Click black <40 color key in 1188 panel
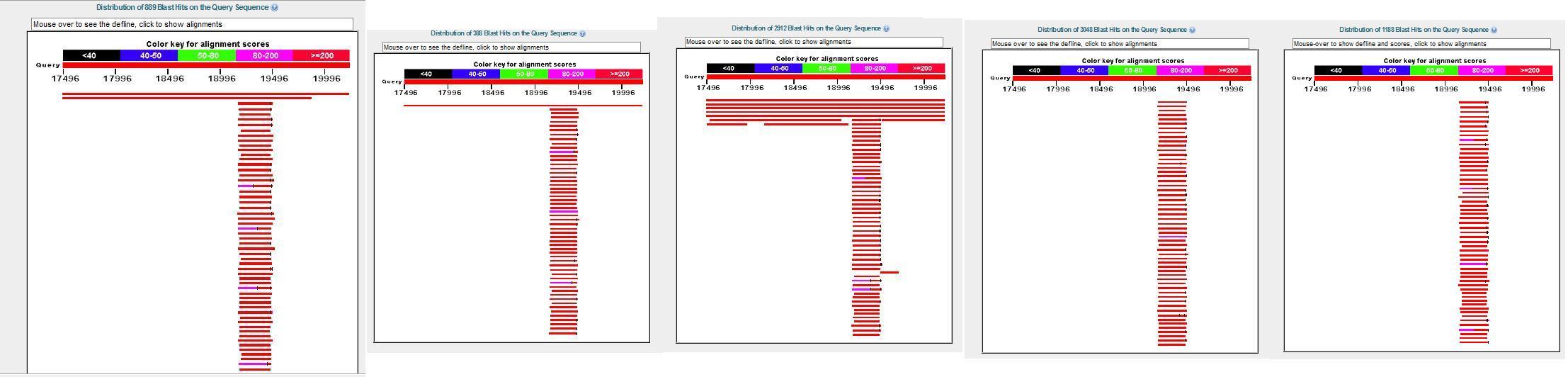 point(1338,70)
